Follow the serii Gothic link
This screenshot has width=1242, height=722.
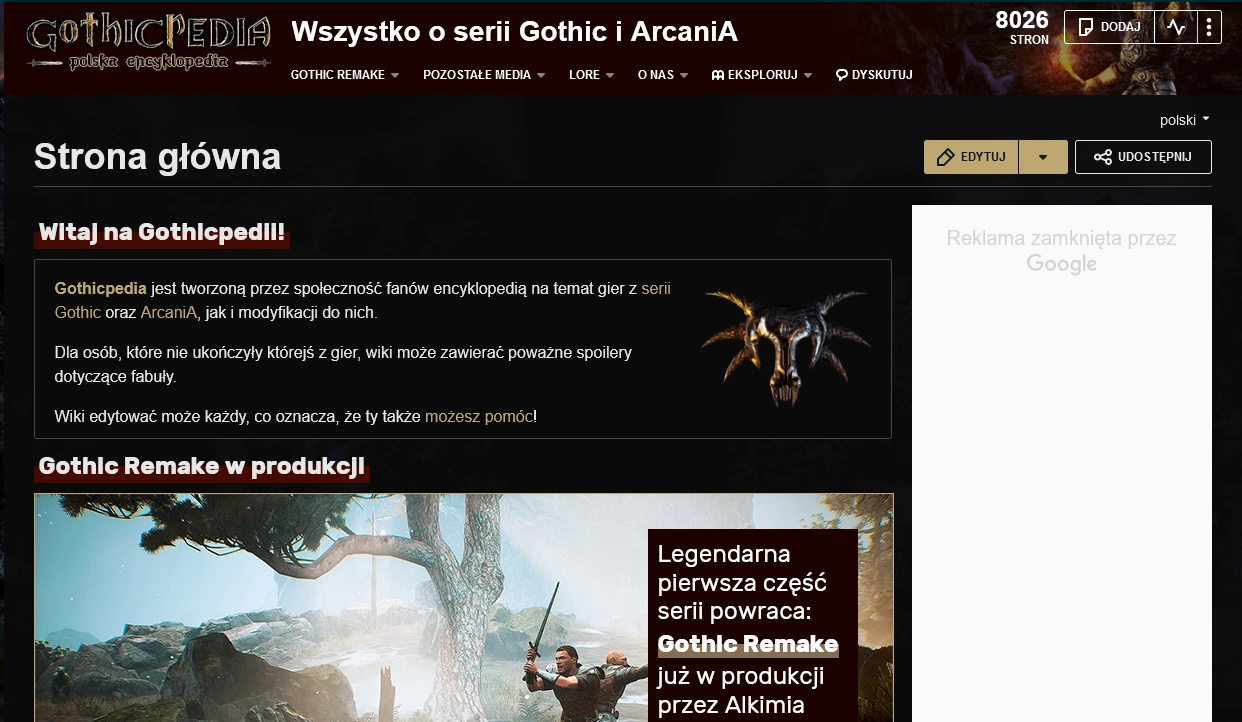click(x=363, y=300)
